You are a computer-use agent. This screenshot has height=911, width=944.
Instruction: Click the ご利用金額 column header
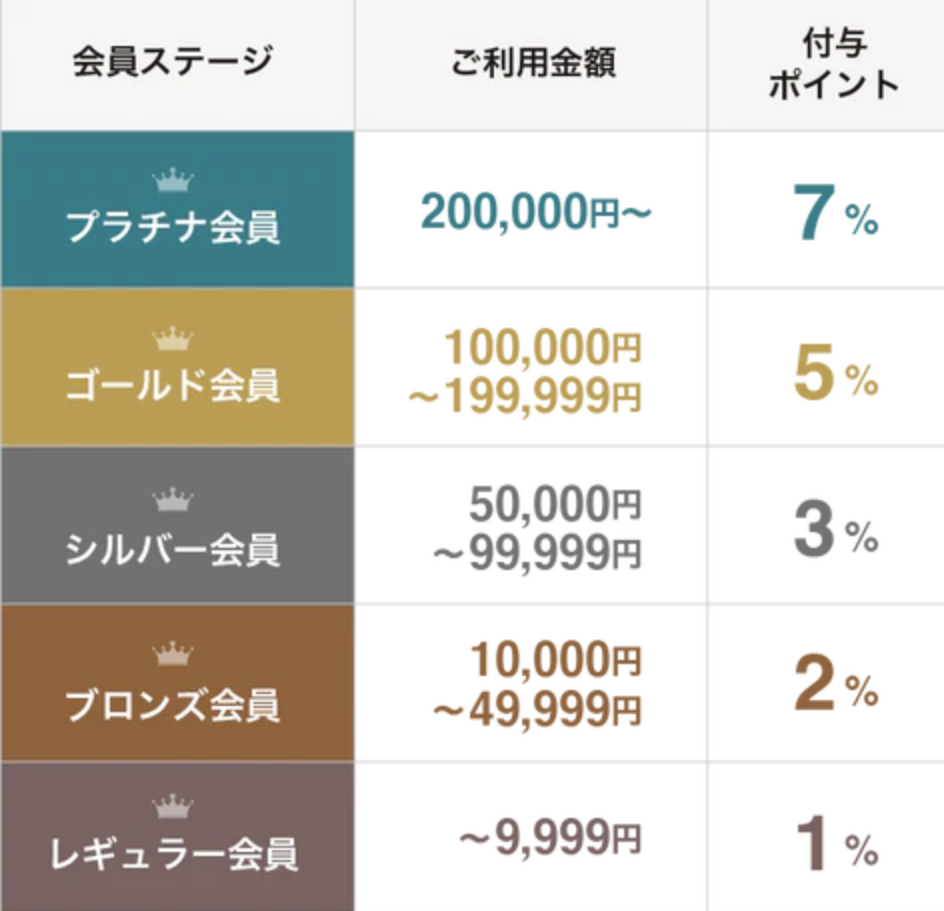pos(533,62)
